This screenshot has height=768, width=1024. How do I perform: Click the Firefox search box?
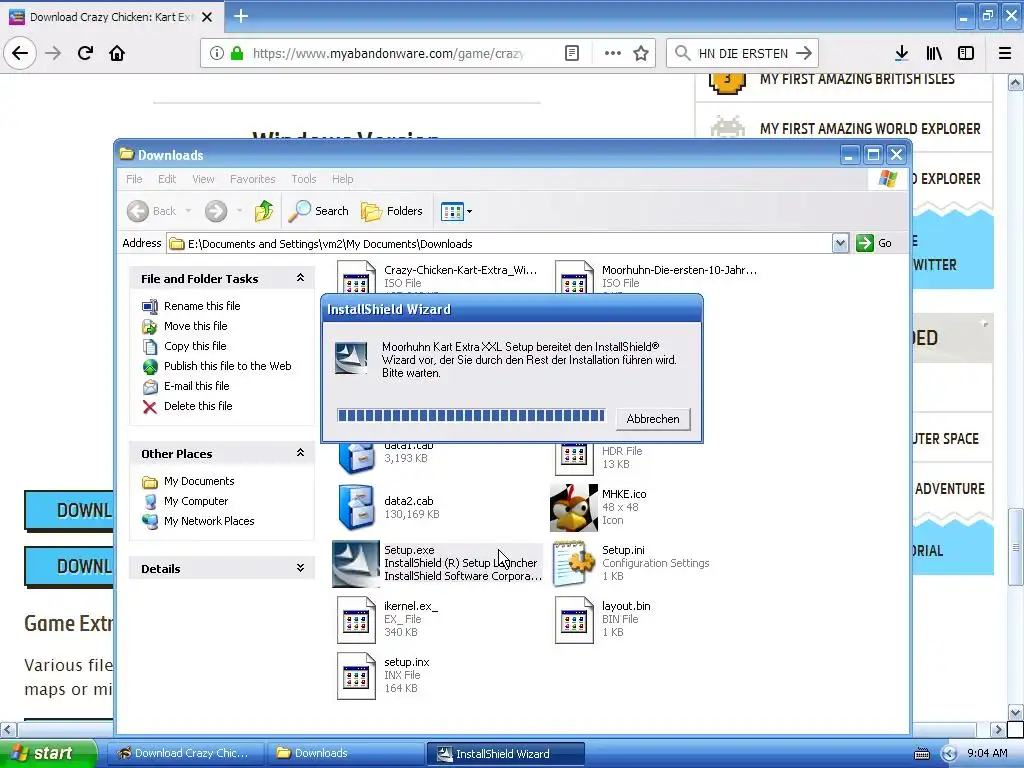[742, 53]
